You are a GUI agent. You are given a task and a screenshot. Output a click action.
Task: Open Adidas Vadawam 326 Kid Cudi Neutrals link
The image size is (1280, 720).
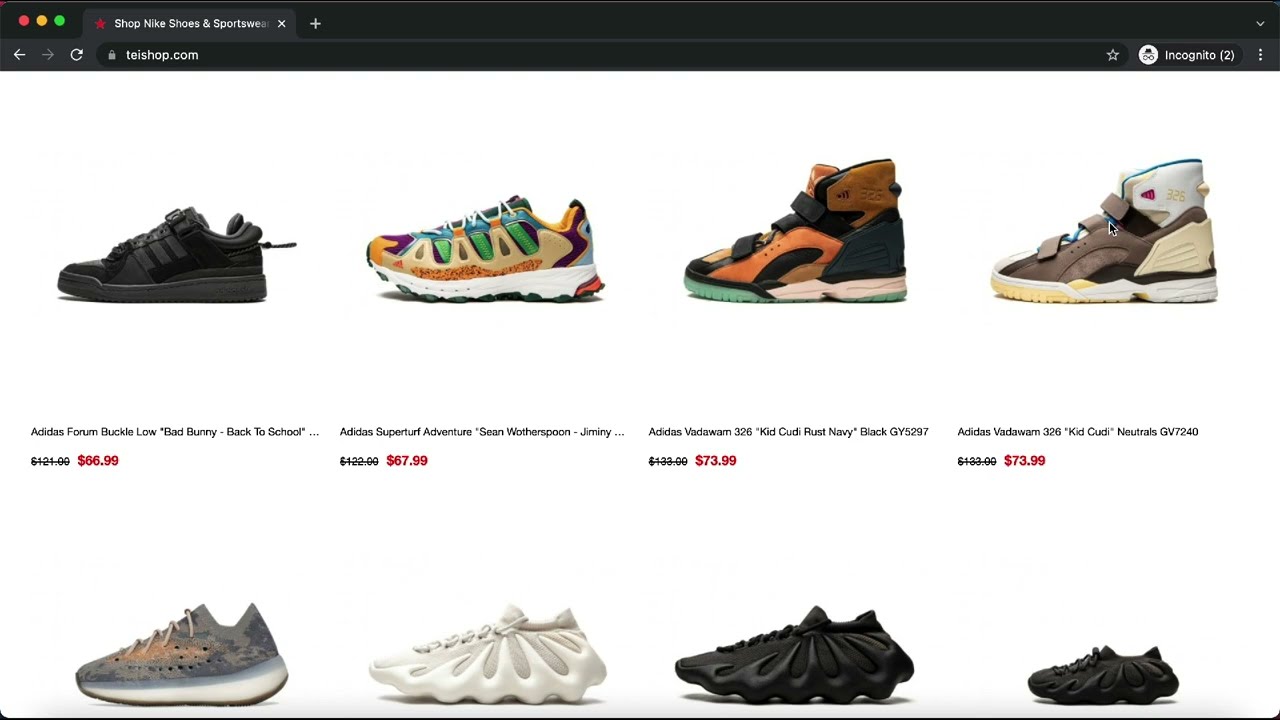tap(1077, 432)
